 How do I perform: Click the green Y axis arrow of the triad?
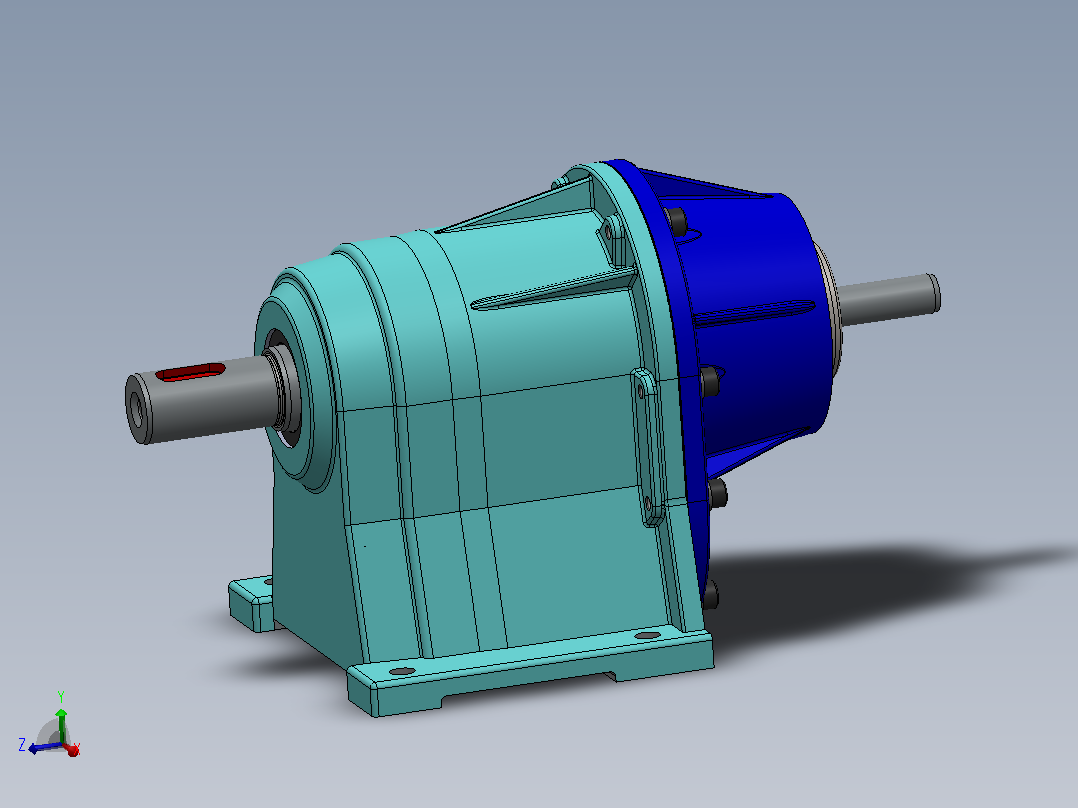tap(61, 725)
